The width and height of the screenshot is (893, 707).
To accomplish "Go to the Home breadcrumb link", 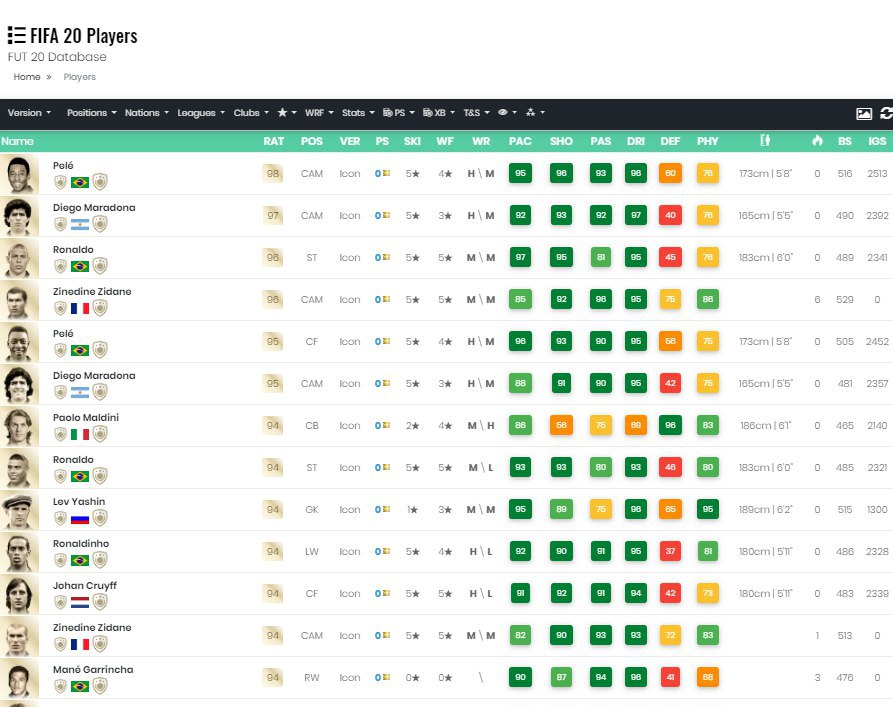I will coord(27,77).
